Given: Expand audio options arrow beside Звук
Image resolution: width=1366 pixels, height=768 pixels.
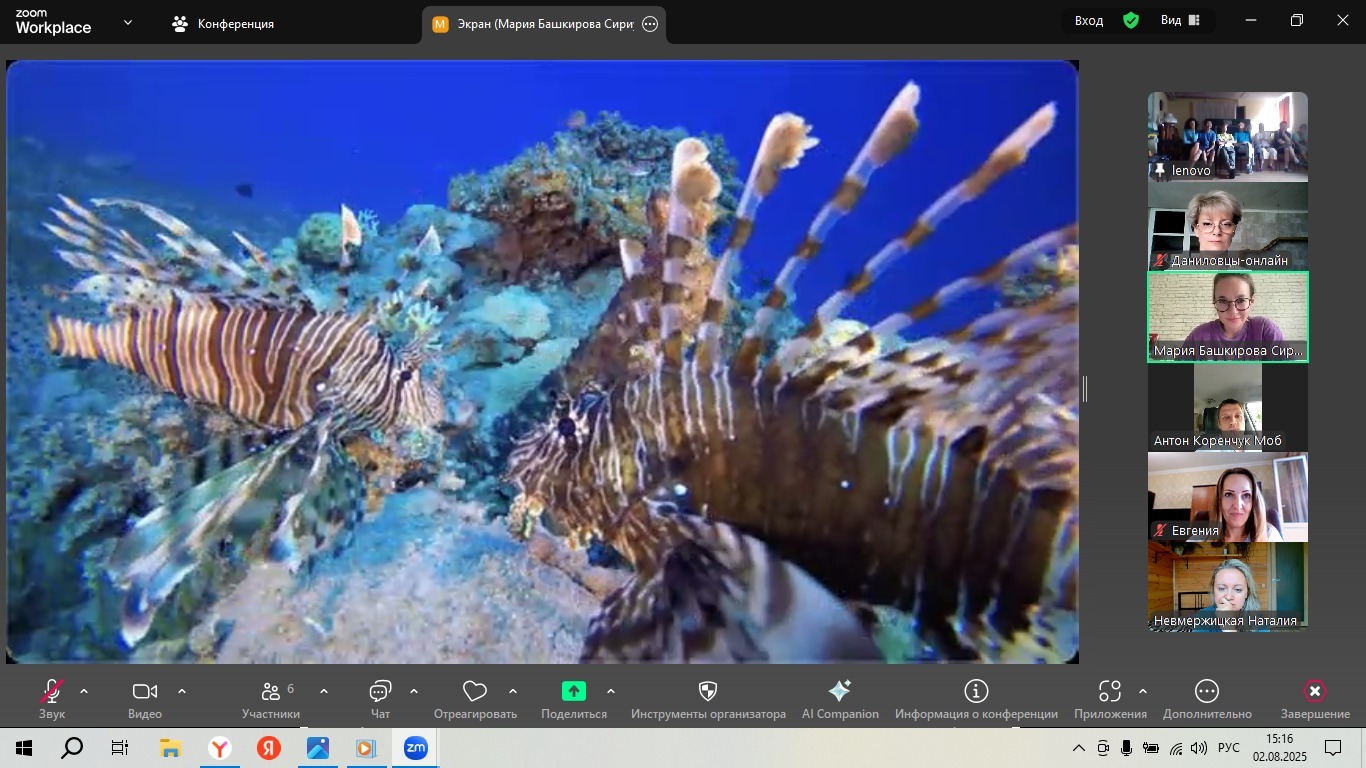Looking at the screenshot, I should 84,691.
